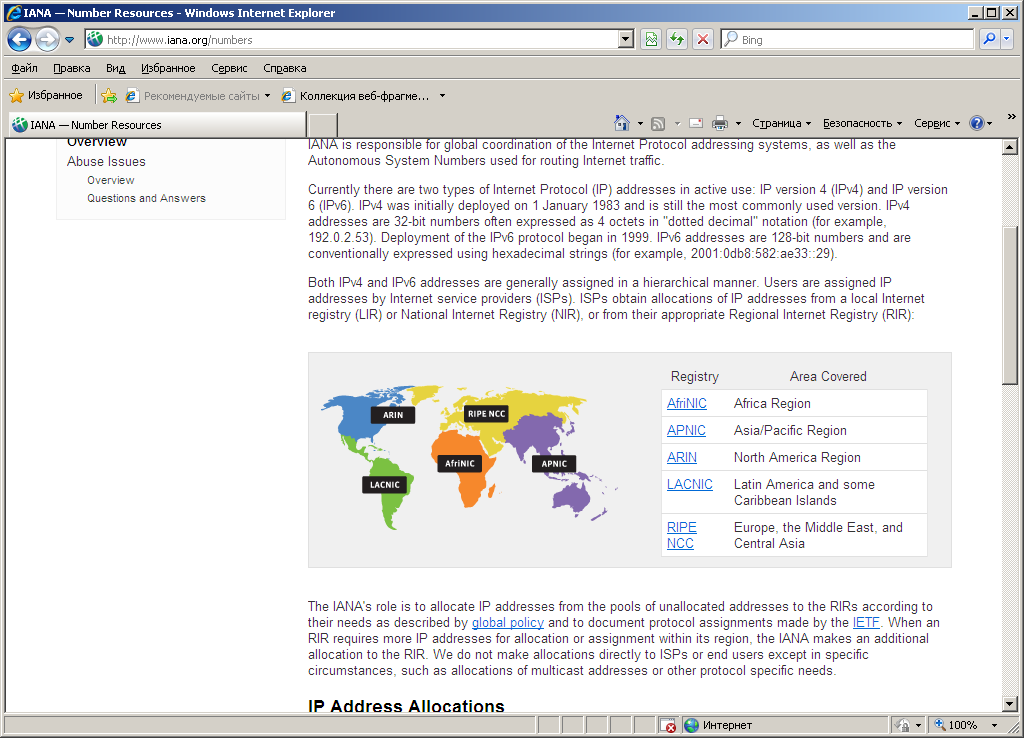Click ARIN label on the world map
The image size is (1024, 738).
[x=392, y=415]
